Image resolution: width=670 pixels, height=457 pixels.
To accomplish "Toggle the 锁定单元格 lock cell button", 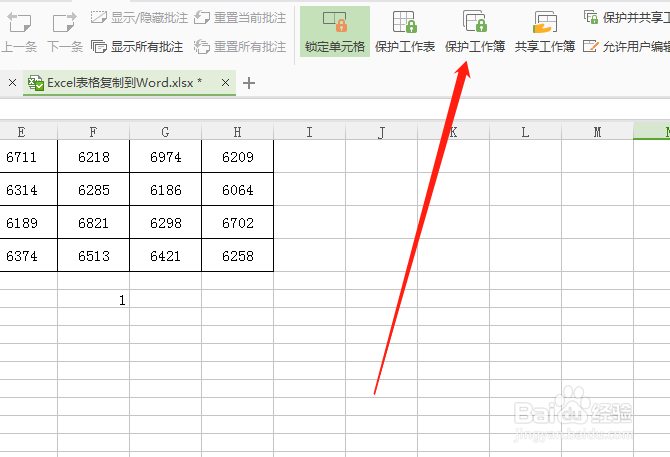I will tap(335, 32).
